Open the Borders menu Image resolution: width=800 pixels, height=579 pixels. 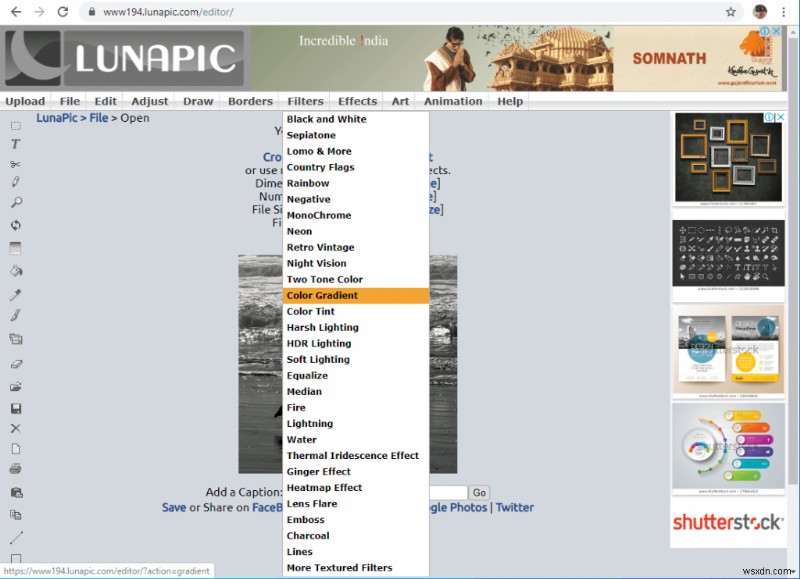pyautogui.click(x=251, y=101)
